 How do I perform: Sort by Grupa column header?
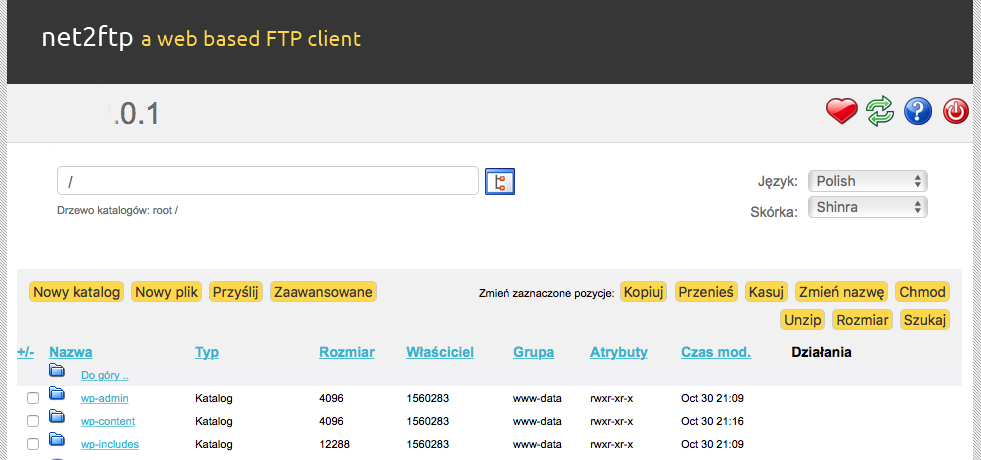[x=534, y=352]
